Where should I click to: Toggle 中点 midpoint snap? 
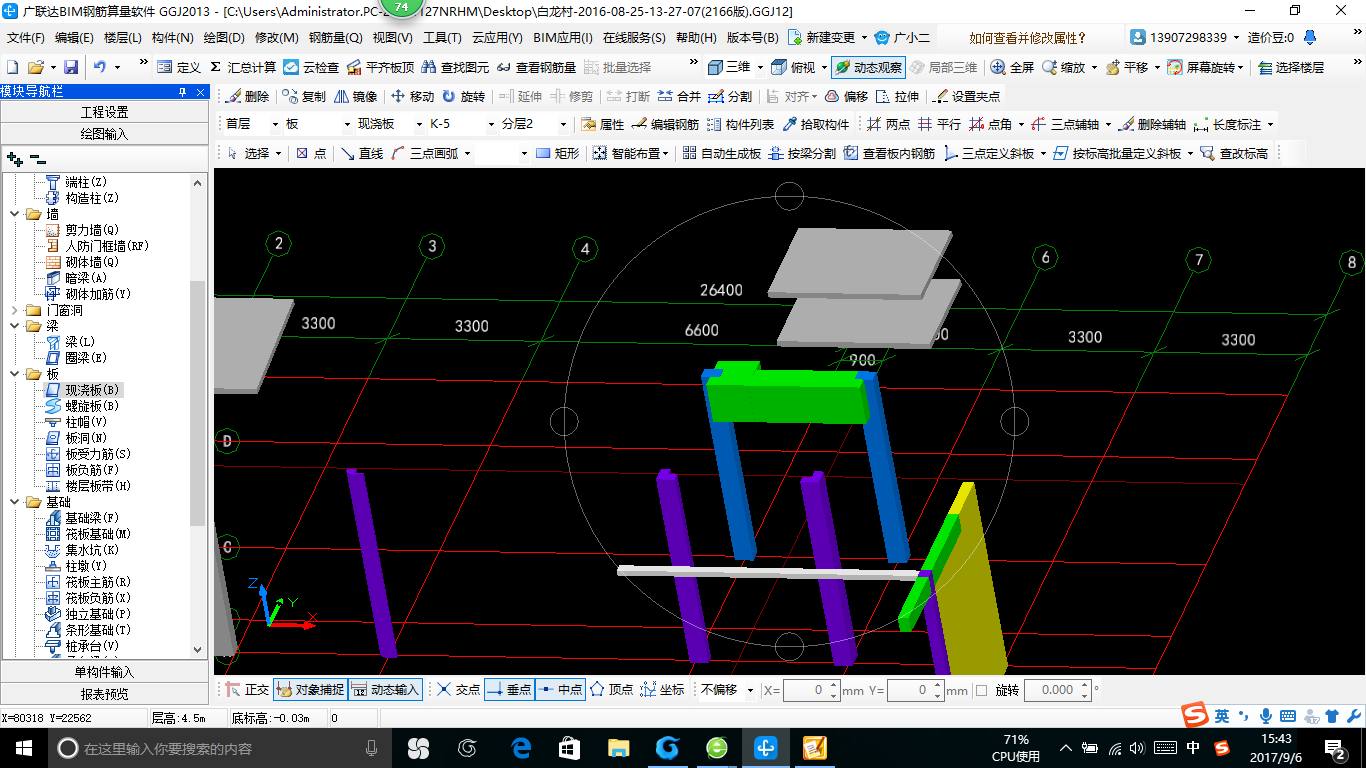point(560,689)
